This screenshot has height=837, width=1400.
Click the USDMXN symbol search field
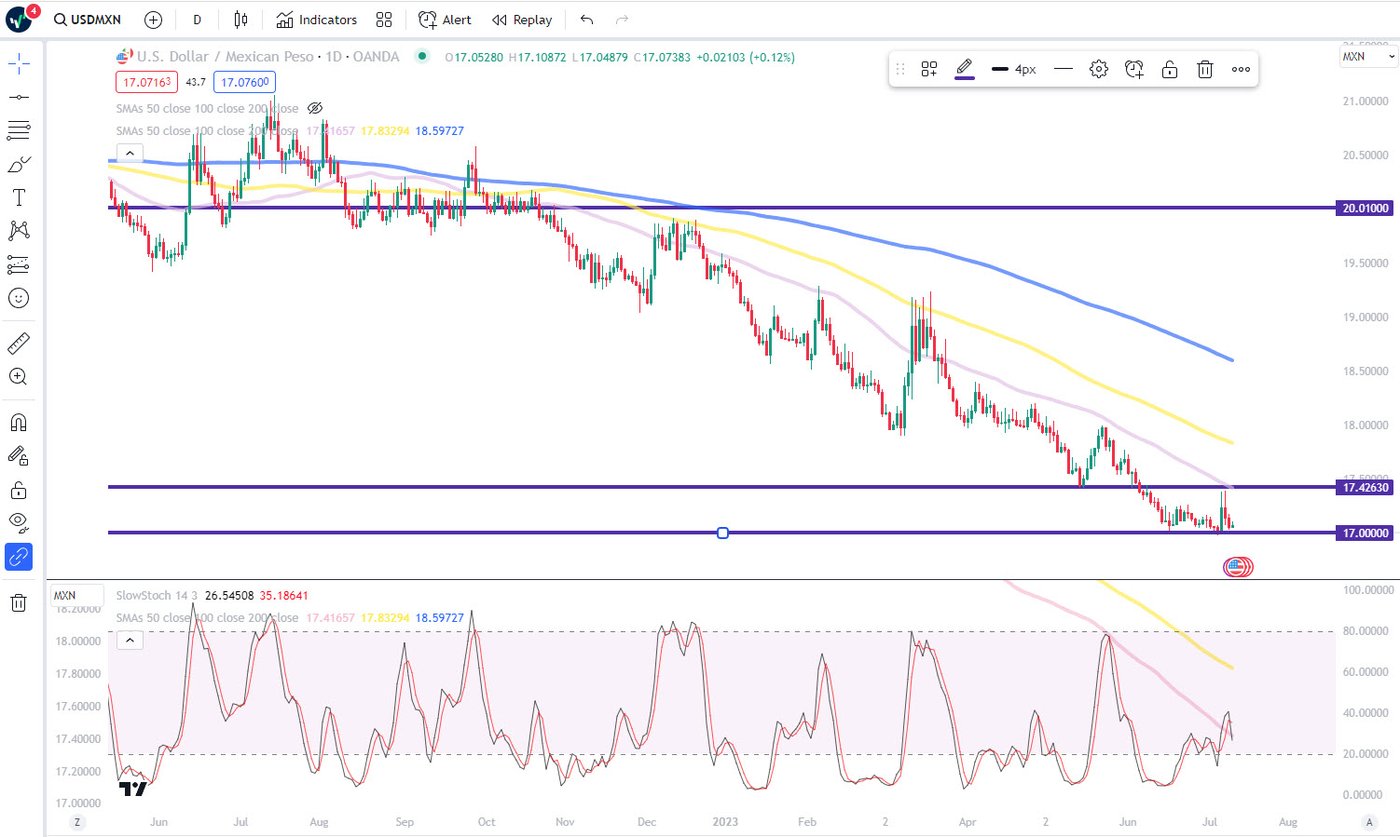coord(91,20)
